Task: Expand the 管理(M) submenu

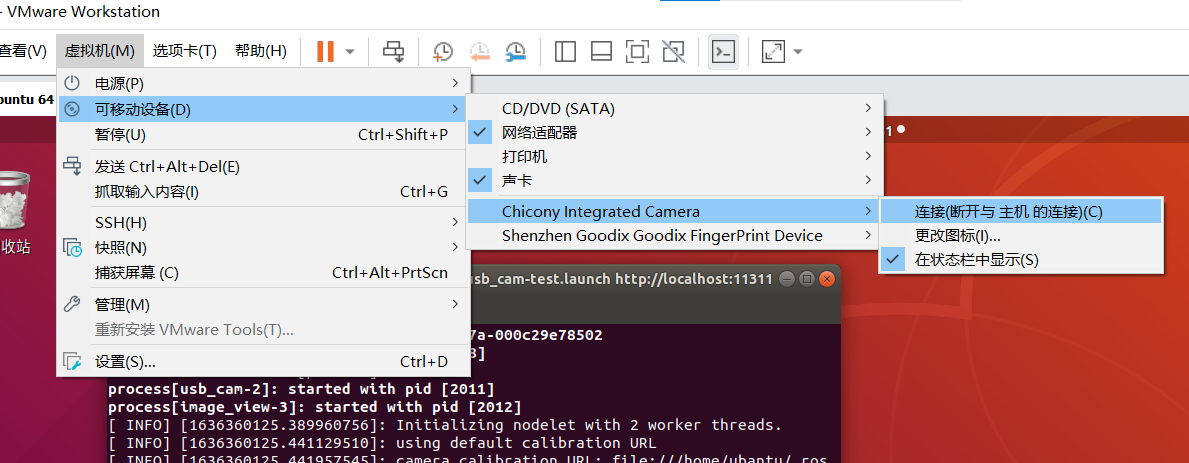Action: pos(264,305)
